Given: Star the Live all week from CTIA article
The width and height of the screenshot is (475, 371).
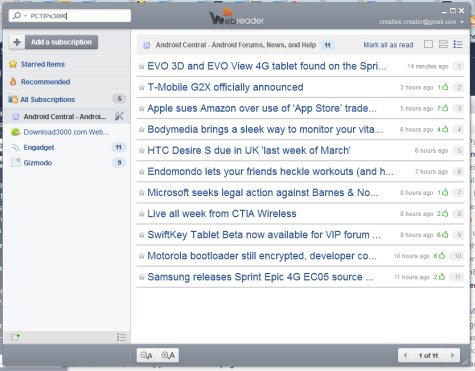Looking at the screenshot, I should coord(142,214).
